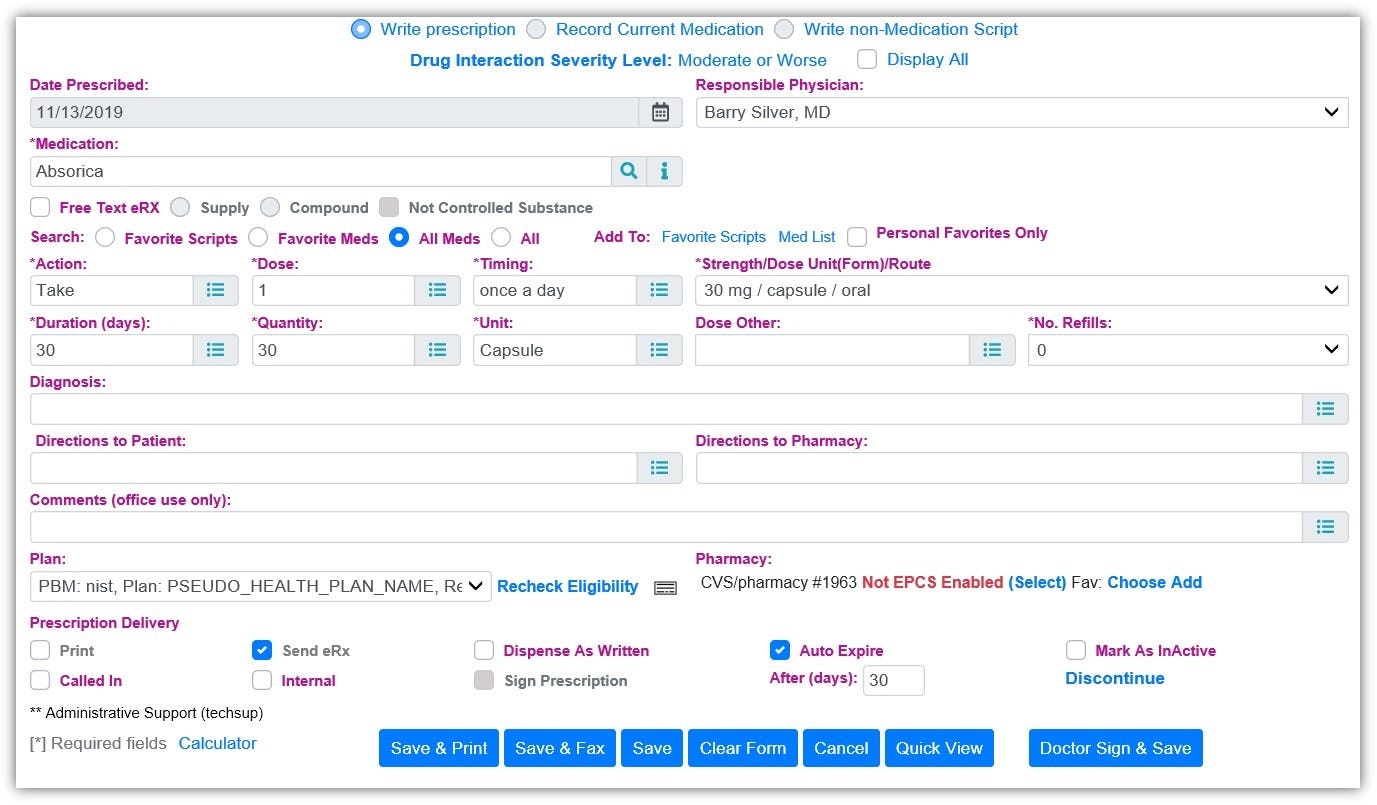The image size is (1377, 805).
Task: Select the Record Current Medication option
Action: click(535, 29)
